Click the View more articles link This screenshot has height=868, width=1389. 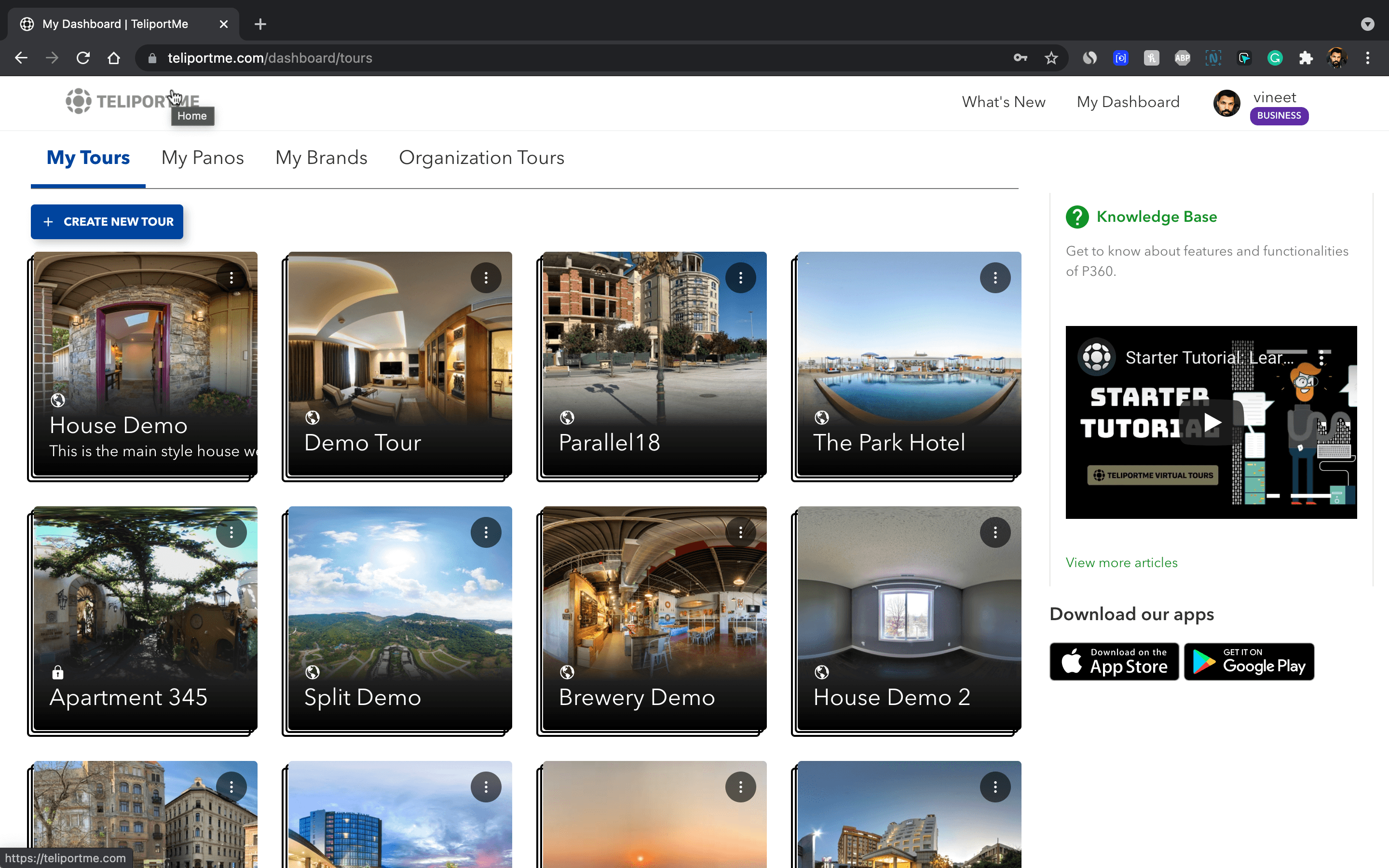click(1120, 563)
